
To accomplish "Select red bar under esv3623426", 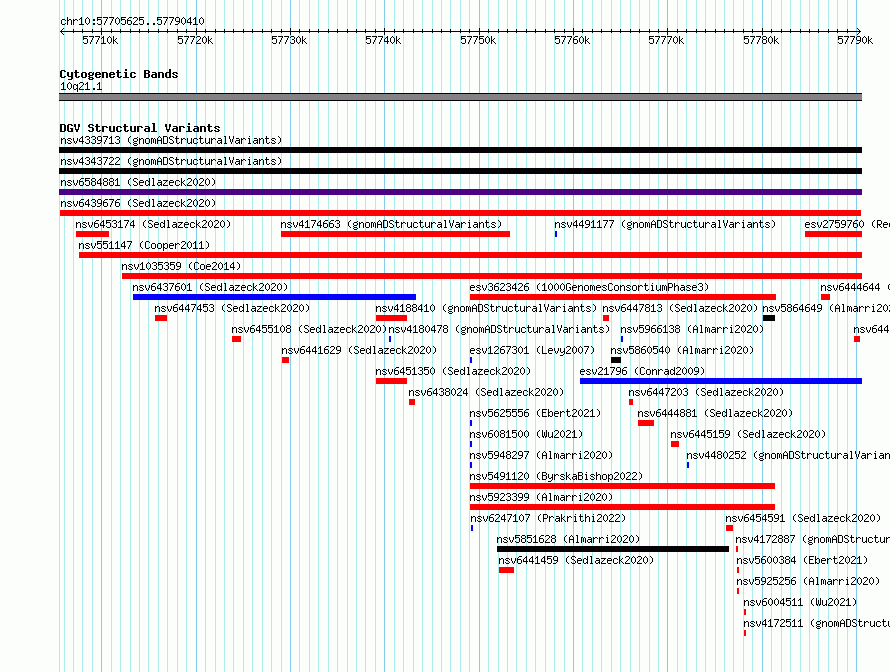I will tap(623, 297).
